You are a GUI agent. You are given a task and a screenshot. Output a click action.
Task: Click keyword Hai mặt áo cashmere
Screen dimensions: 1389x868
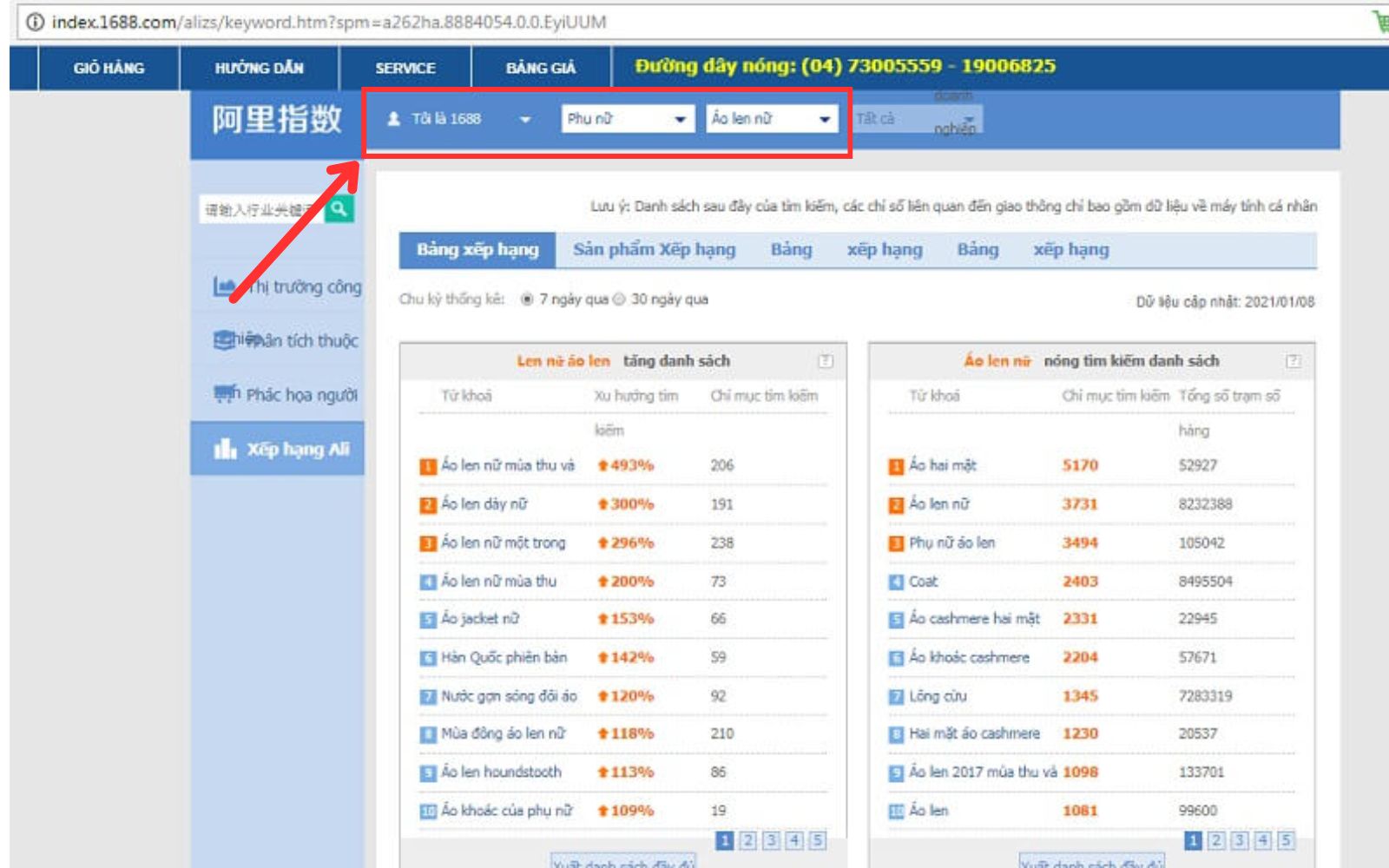pyautogui.click(x=974, y=733)
